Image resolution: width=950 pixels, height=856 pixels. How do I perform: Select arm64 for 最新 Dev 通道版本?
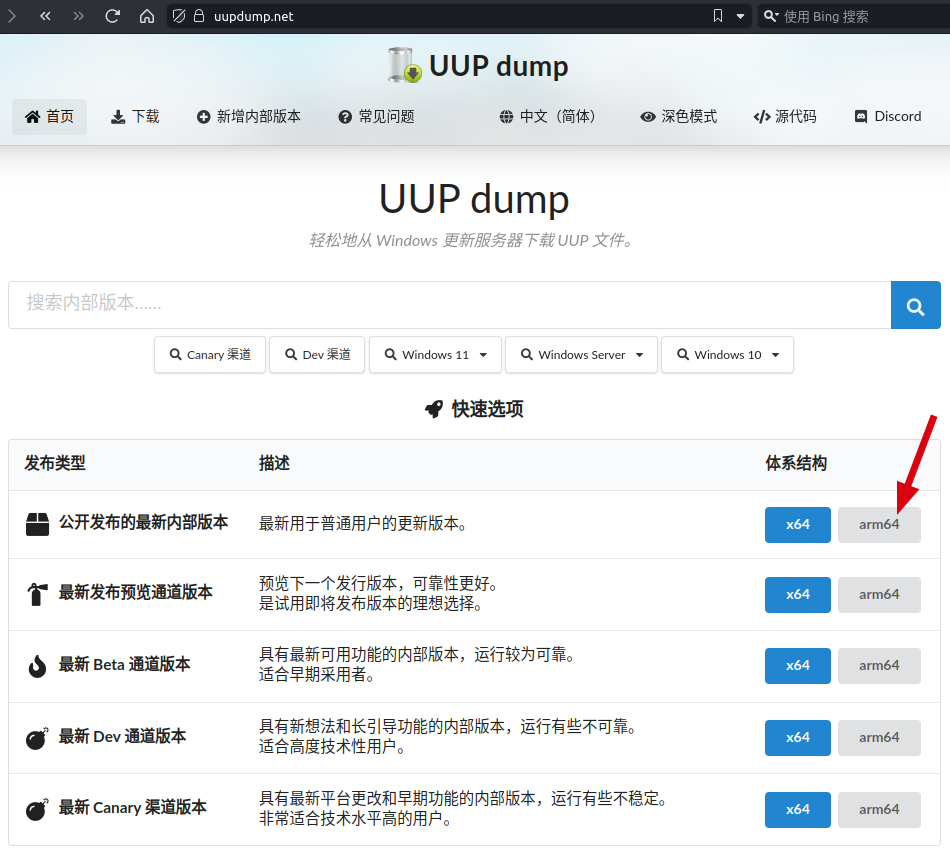tap(879, 738)
